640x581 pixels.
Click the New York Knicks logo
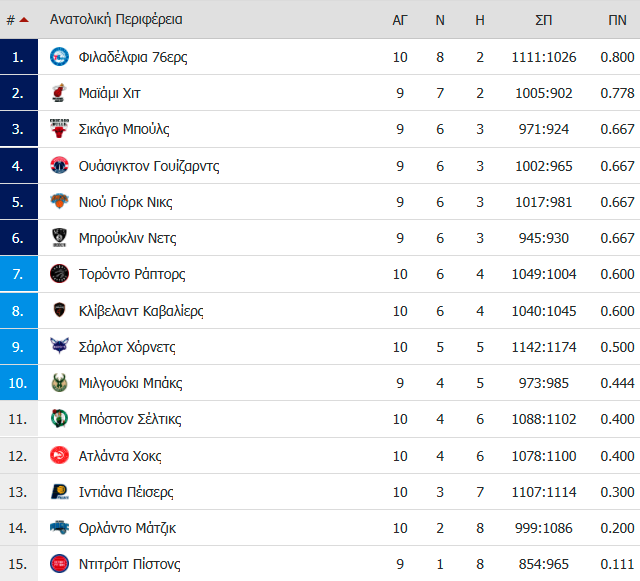[x=59, y=201]
